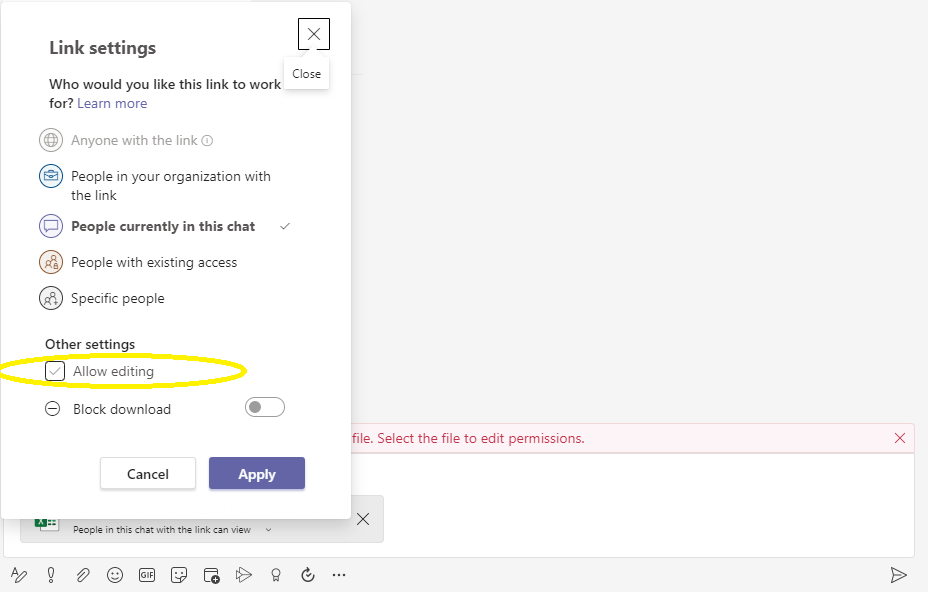Open text formatting options

pos(19,575)
